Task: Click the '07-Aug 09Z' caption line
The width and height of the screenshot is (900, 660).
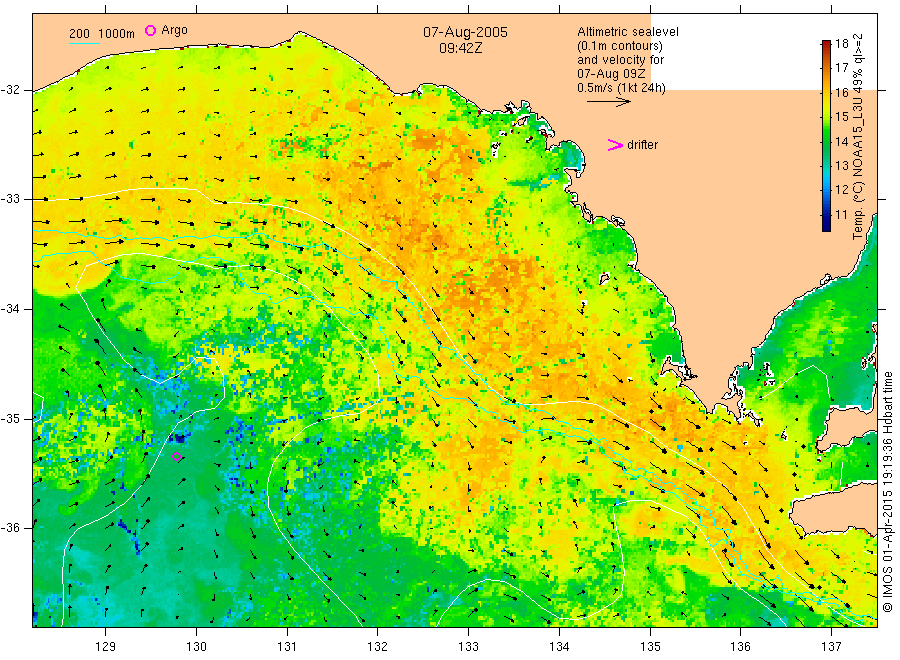Action: click(x=611, y=74)
